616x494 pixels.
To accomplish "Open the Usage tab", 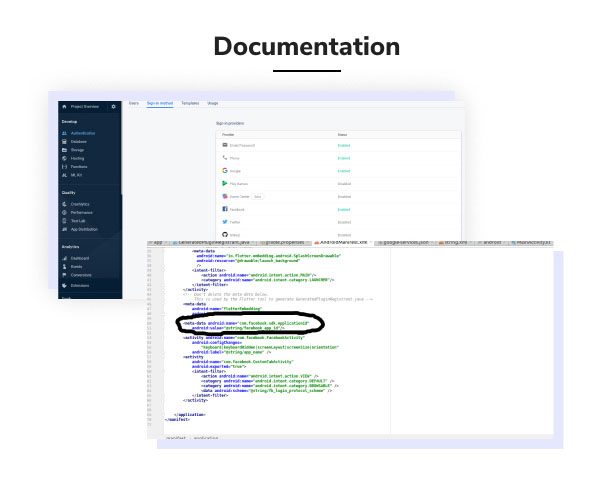I will click(x=213, y=103).
